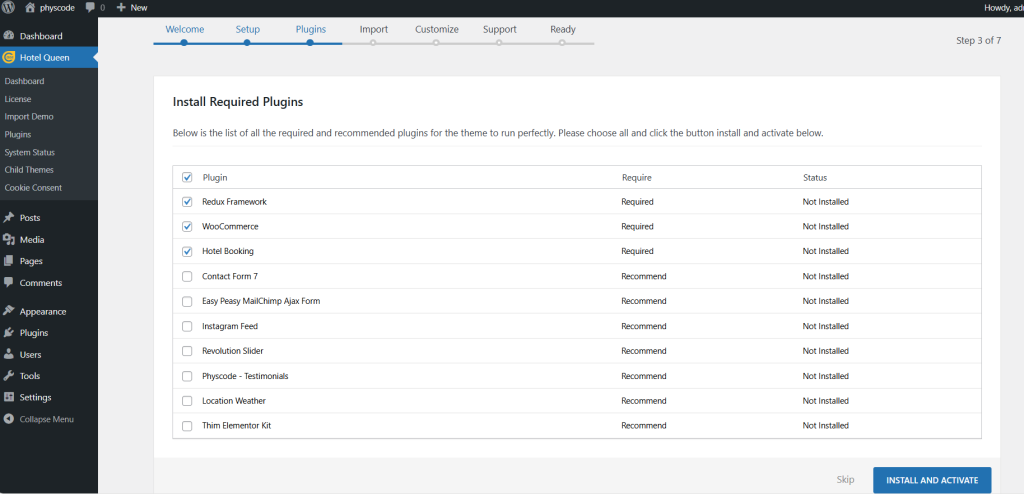This screenshot has width=1024, height=494.
Task: Click the Welcome step progress dot
Action: click(184, 43)
